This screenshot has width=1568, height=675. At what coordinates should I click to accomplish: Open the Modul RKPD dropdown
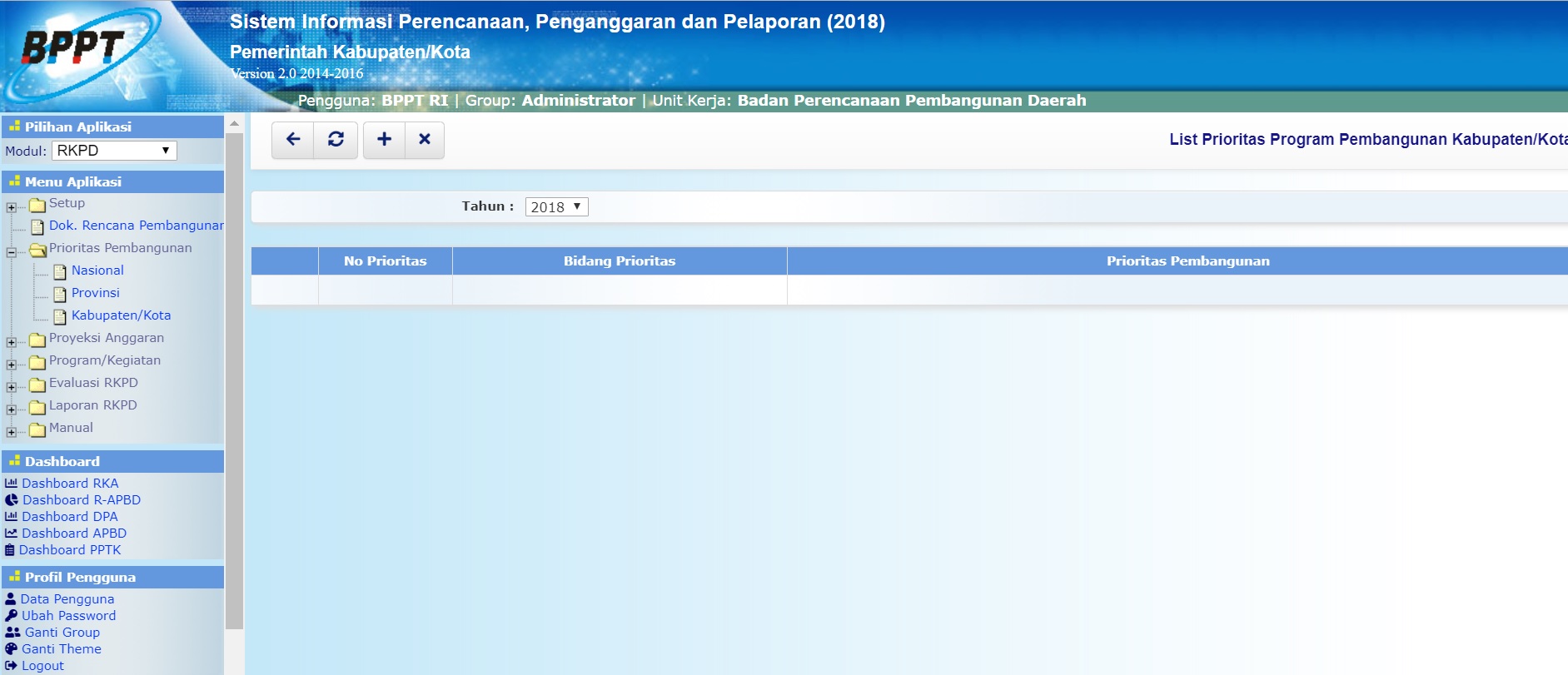click(x=114, y=151)
